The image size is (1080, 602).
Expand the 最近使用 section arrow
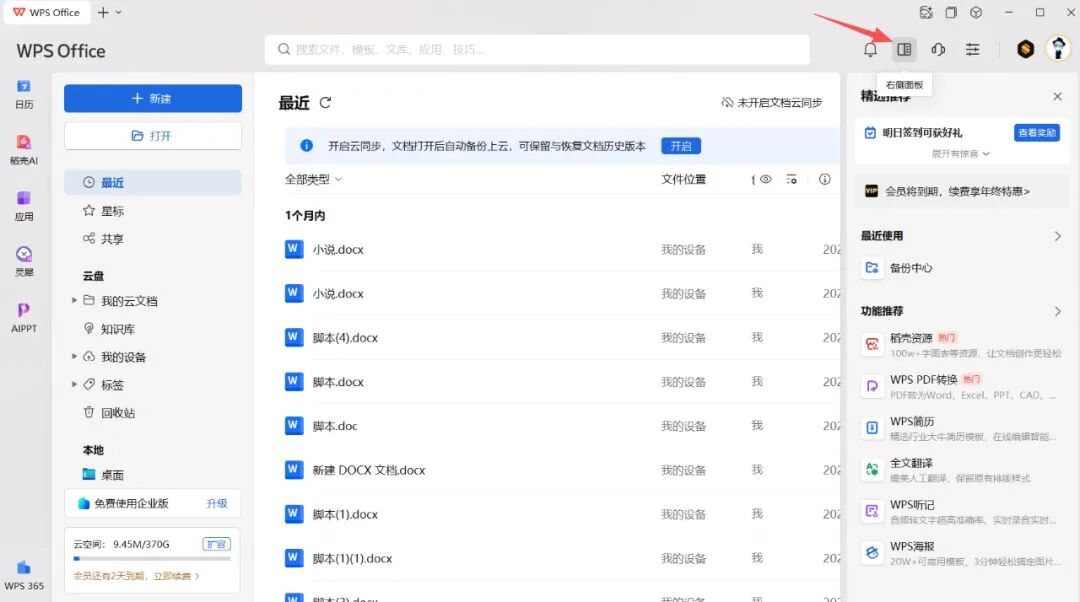pos(1057,236)
